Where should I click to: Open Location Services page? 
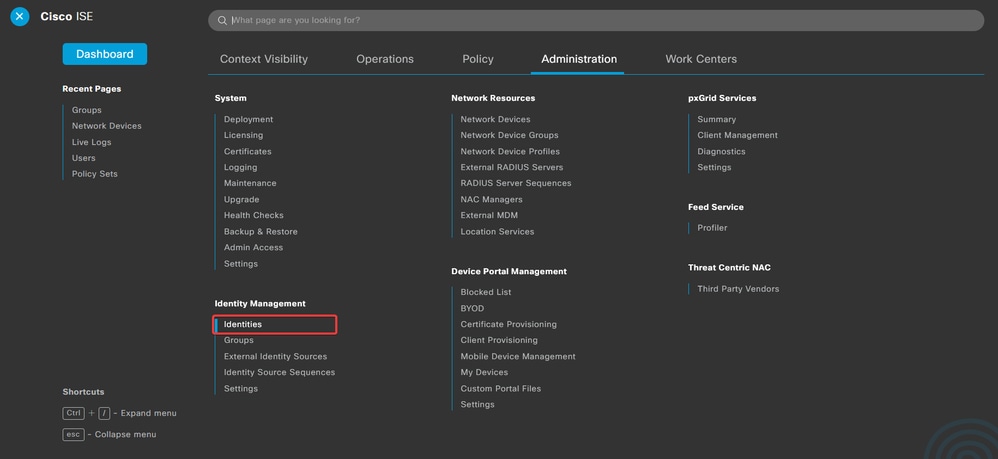click(497, 232)
